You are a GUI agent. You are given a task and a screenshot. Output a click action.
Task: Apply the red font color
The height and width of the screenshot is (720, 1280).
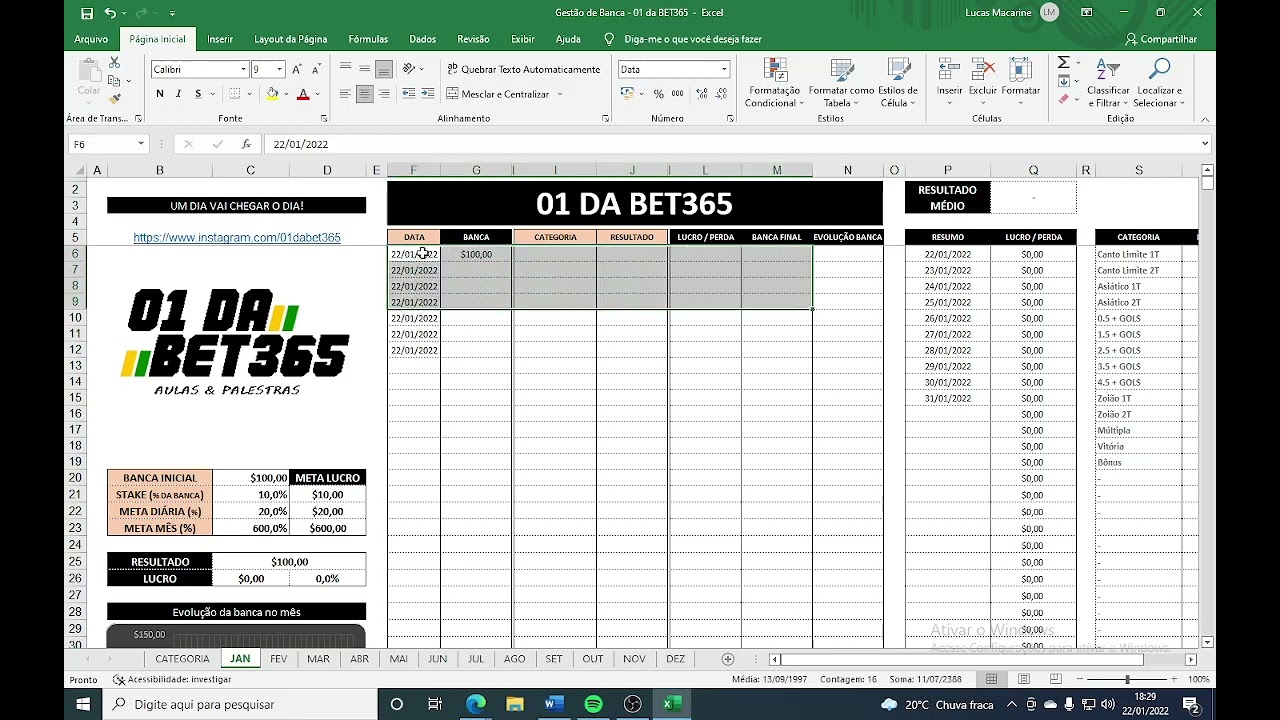coord(303,94)
